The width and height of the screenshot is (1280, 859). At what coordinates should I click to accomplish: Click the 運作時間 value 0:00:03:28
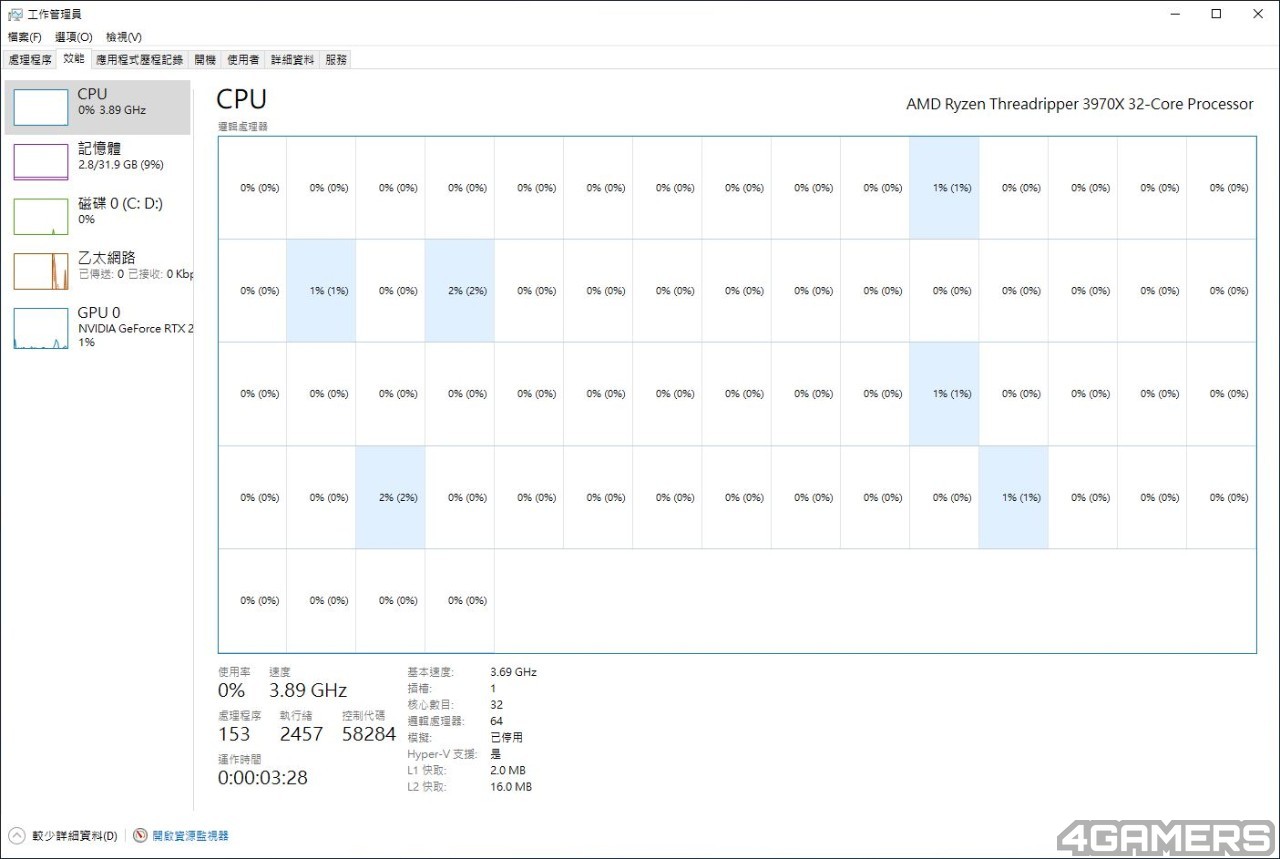(x=263, y=778)
